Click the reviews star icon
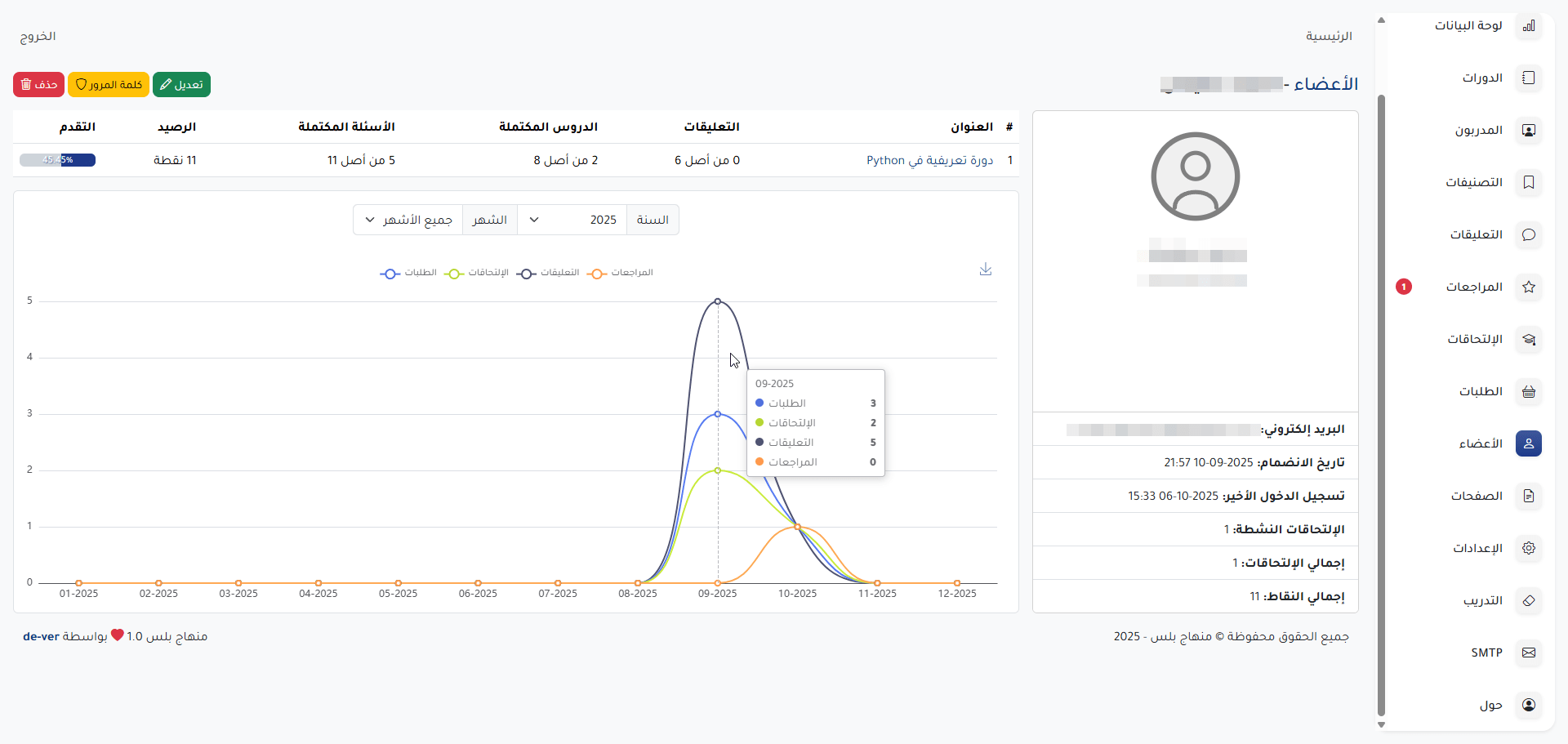The image size is (1568, 744). tap(1528, 287)
